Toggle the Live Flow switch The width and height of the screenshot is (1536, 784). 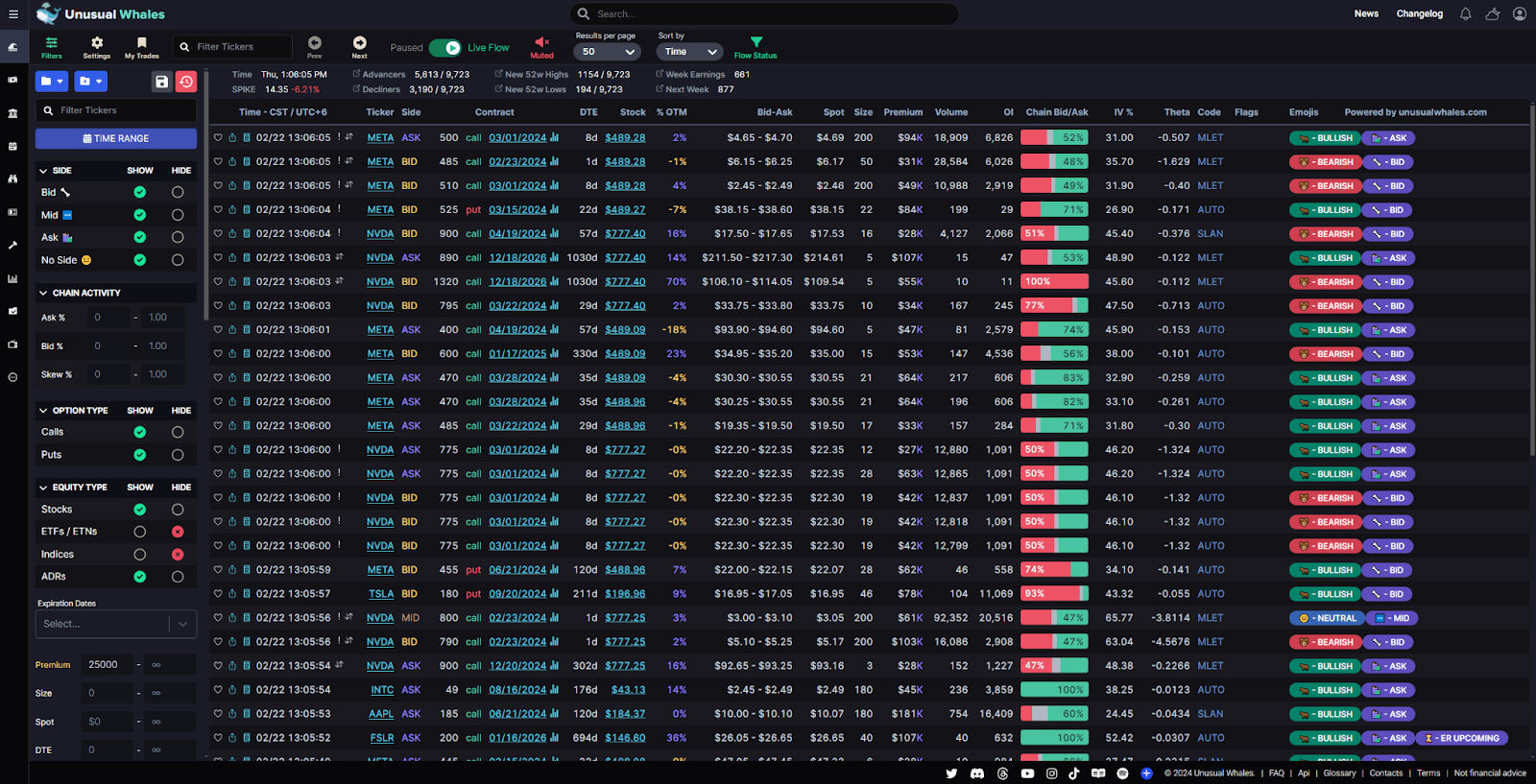point(445,48)
